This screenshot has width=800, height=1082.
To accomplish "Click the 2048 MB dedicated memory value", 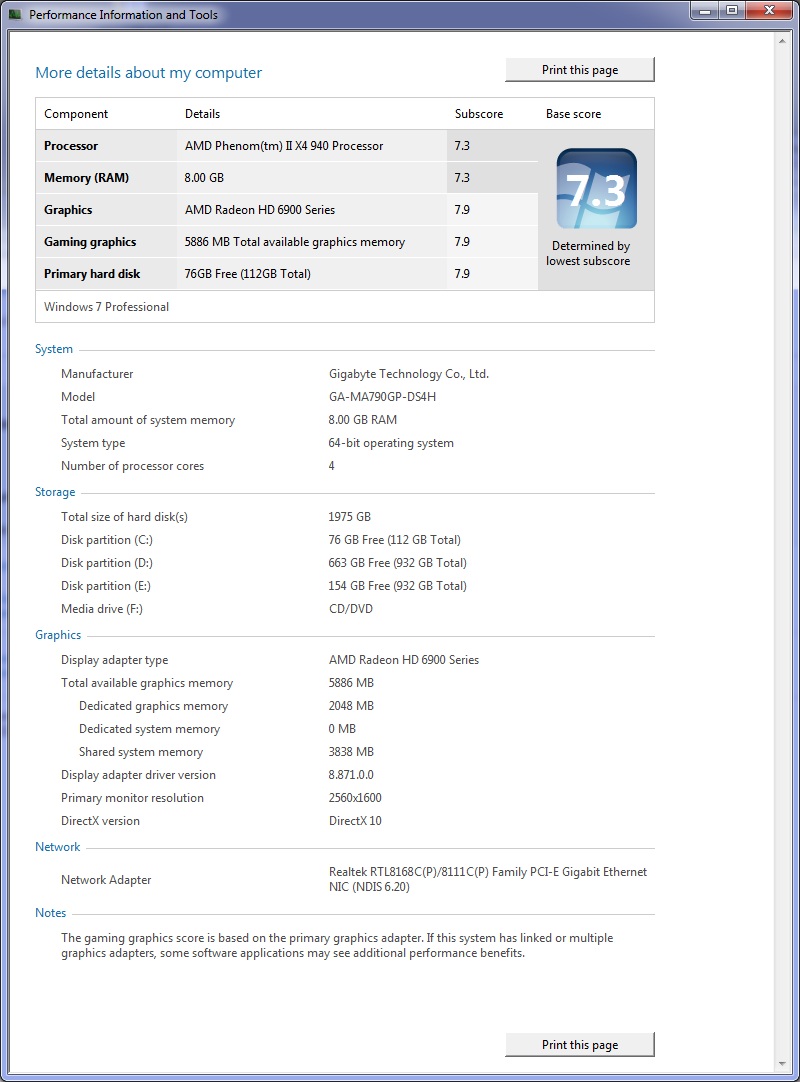I will [351, 706].
